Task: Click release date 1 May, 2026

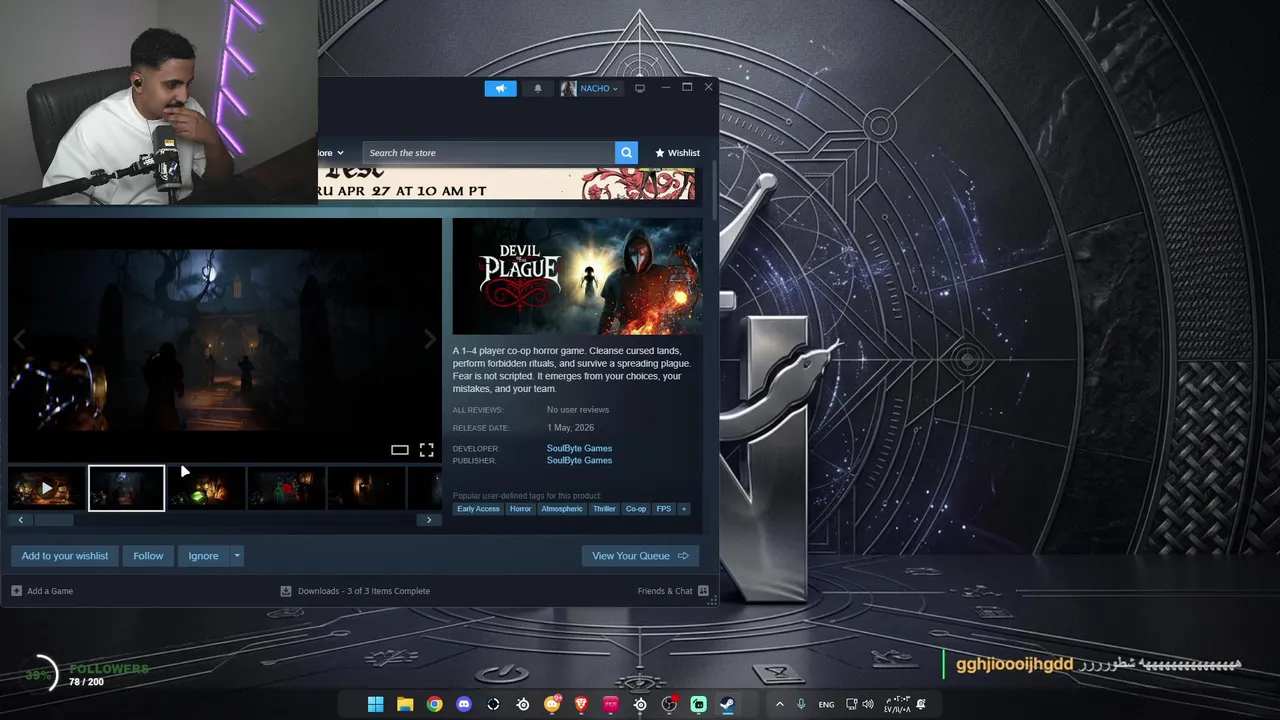Action: (570, 428)
